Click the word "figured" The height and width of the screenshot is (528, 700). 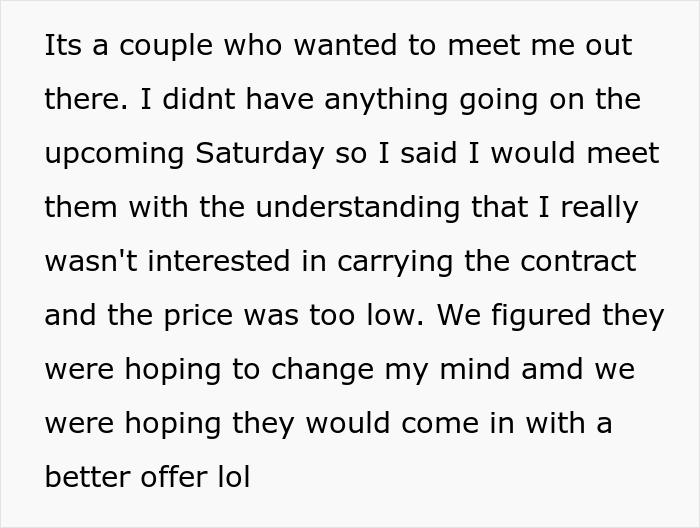[542, 315]
